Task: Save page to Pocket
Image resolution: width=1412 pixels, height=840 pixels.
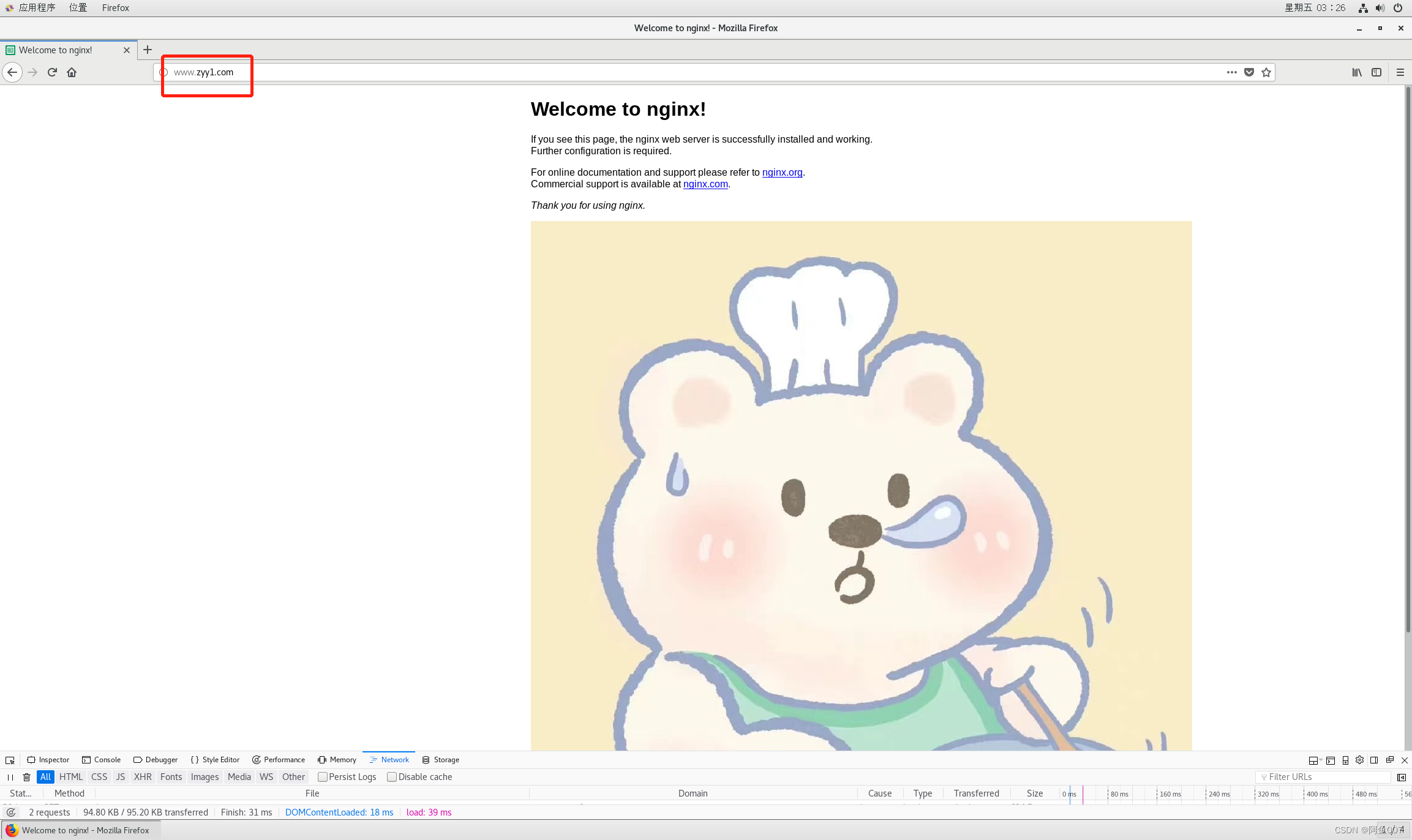Action: click(x=1249, y=72)
